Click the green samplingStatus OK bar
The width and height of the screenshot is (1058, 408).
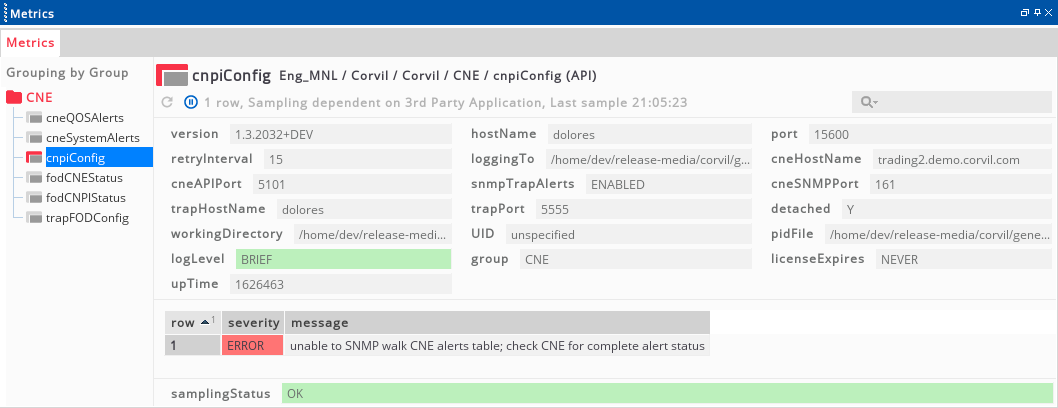pyautogui.click(x=666, y=394)
